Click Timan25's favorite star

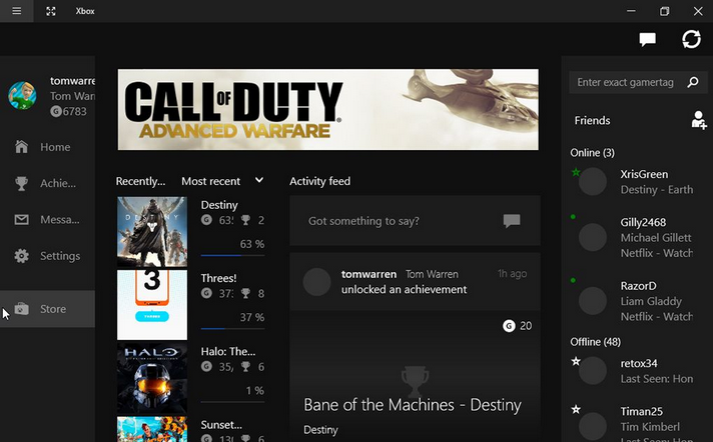tap(576, 409)
